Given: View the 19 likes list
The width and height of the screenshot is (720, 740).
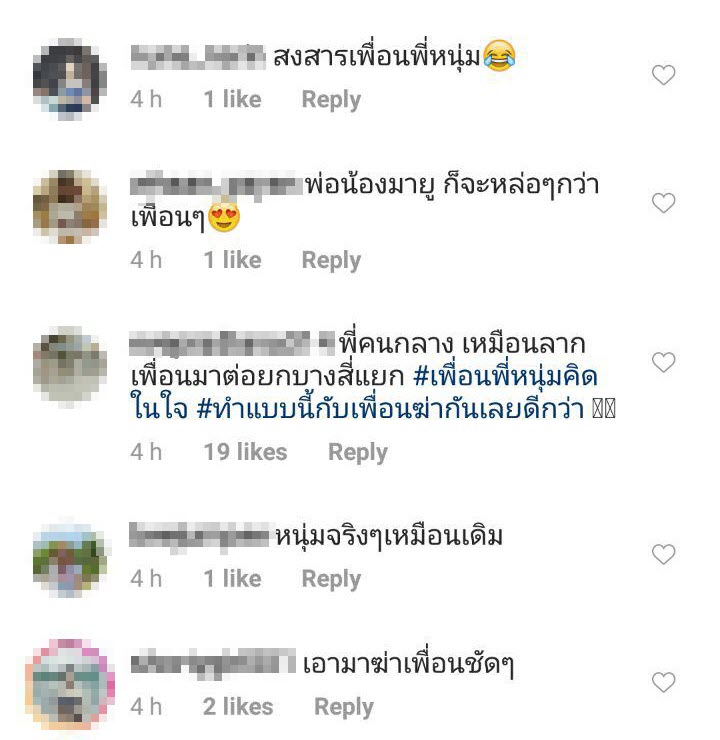Looking at the screenshot, I should tap(245, 452).
